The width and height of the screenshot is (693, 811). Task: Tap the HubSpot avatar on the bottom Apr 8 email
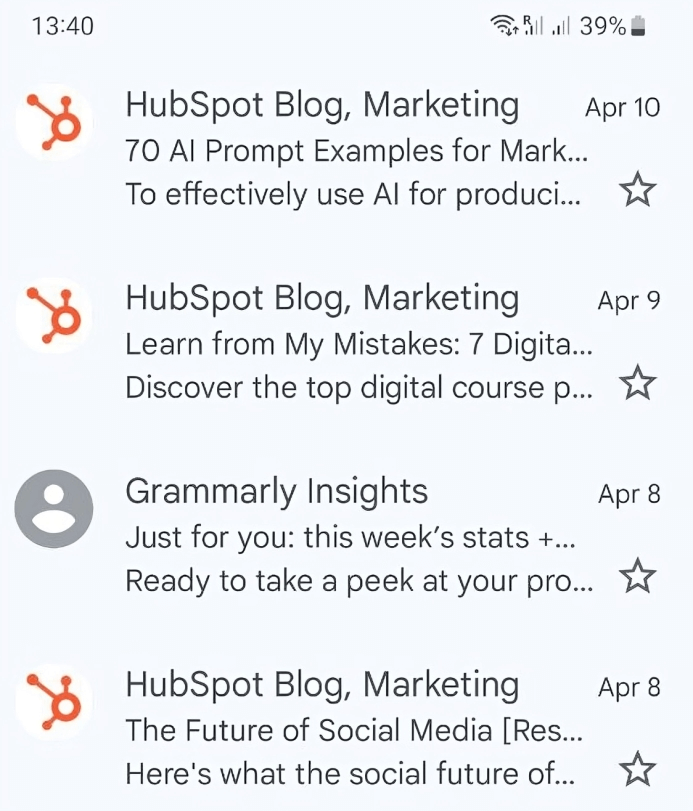[x=54, y=702]
